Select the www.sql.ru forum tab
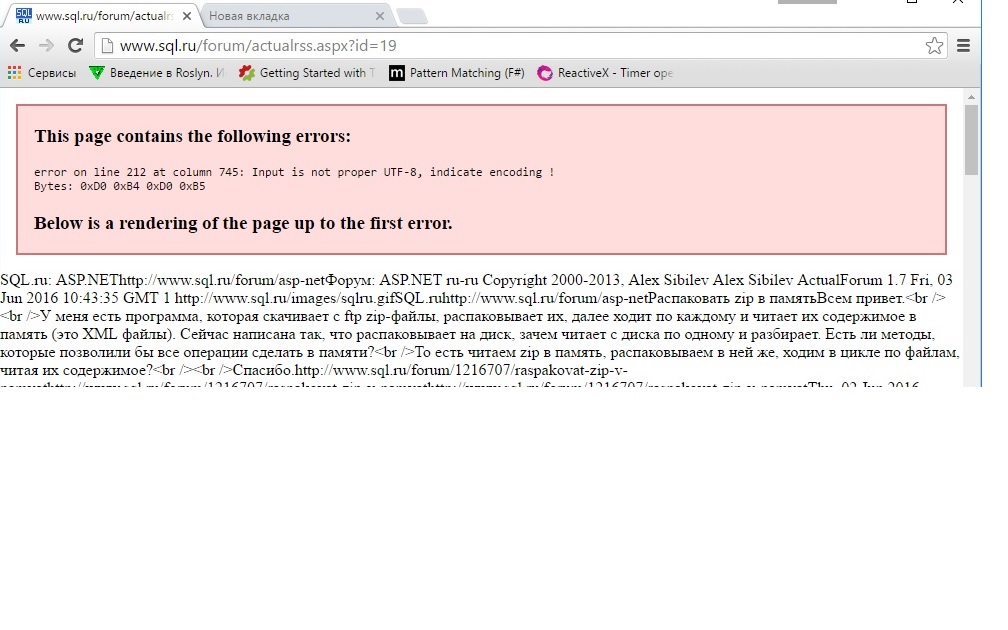 click(x=100, y=16)
